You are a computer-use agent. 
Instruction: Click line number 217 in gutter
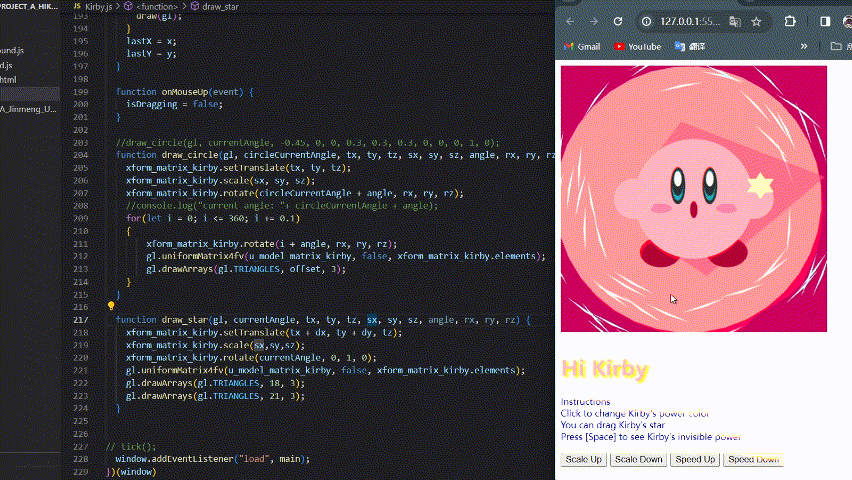(x=80, y=320)
